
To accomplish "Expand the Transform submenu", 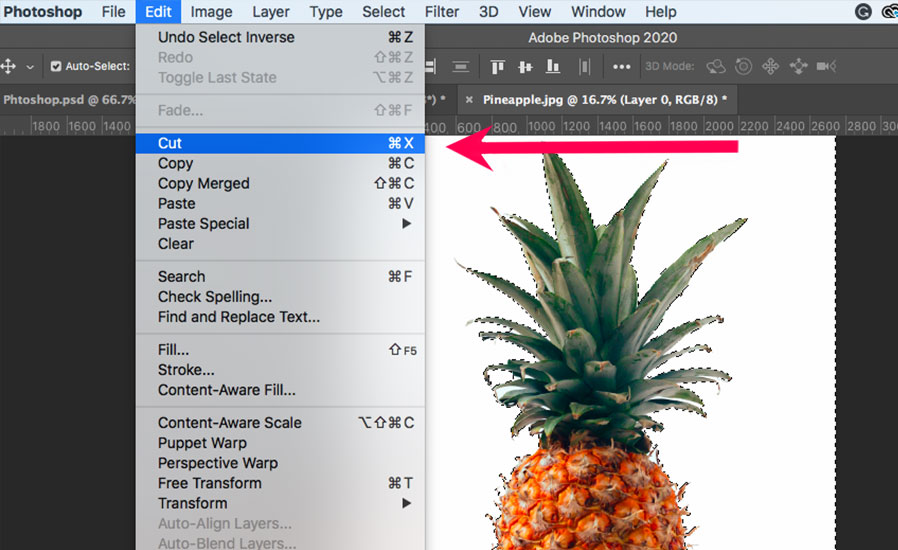I will click(281, 504).
